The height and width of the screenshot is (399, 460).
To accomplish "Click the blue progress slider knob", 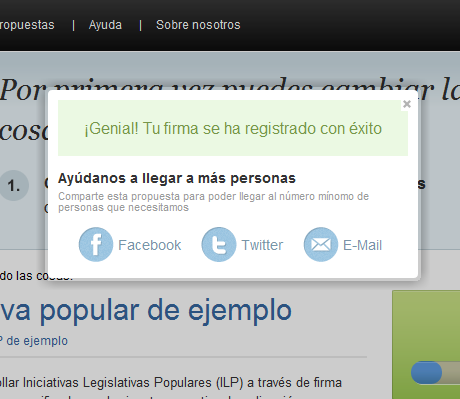I will (426, 372).
